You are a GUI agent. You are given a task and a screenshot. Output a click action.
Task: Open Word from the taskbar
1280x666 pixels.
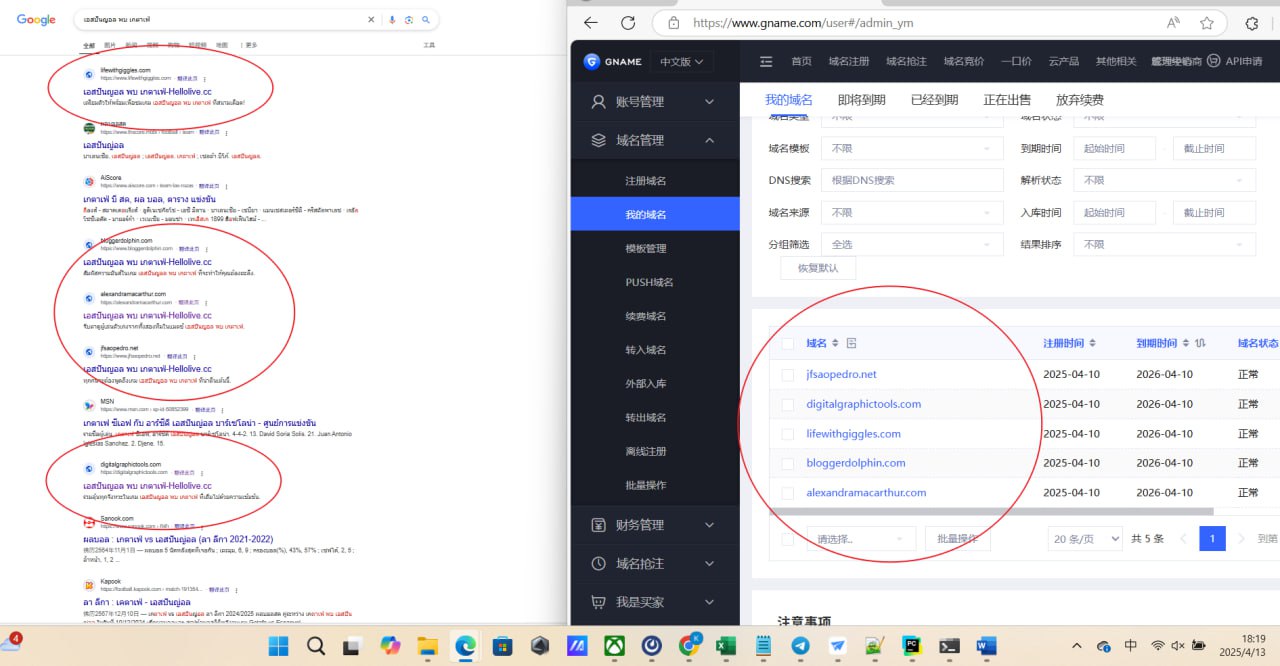tap(986, 646)
